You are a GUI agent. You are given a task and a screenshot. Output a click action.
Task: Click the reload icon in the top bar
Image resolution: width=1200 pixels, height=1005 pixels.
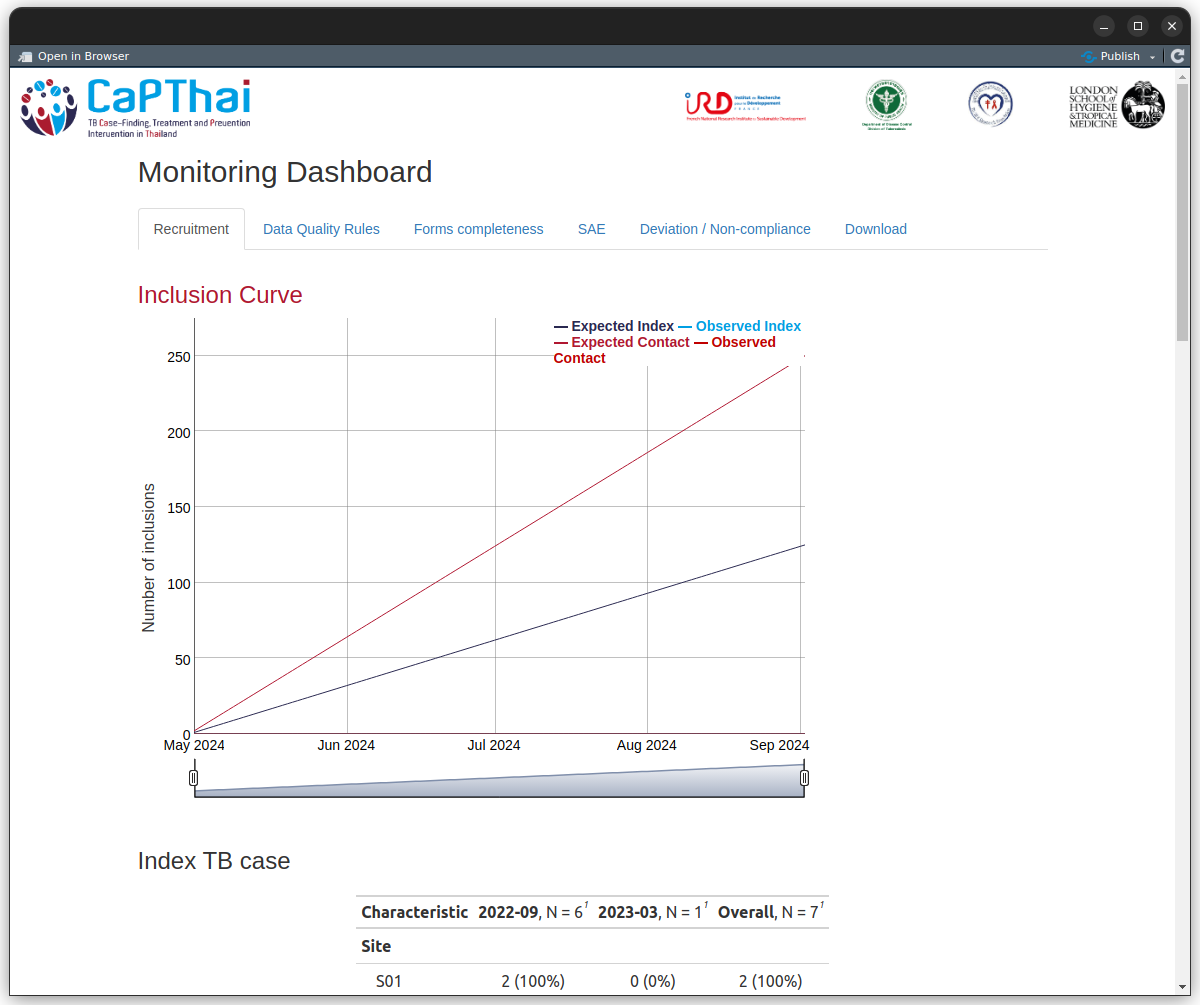point(1177,56)
